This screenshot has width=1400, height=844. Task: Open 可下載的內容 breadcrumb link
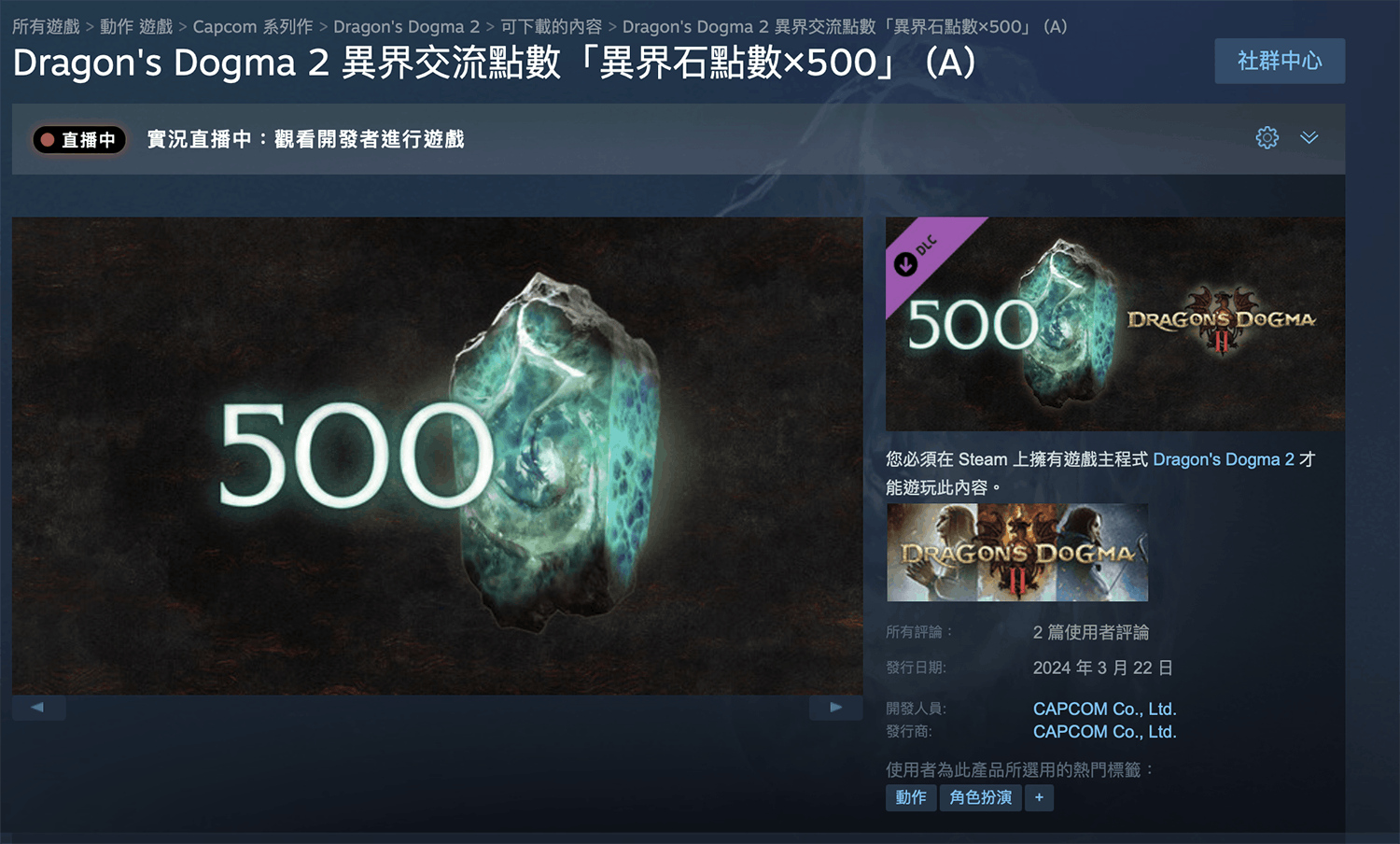pyautogui.click(x=551, y=27)
